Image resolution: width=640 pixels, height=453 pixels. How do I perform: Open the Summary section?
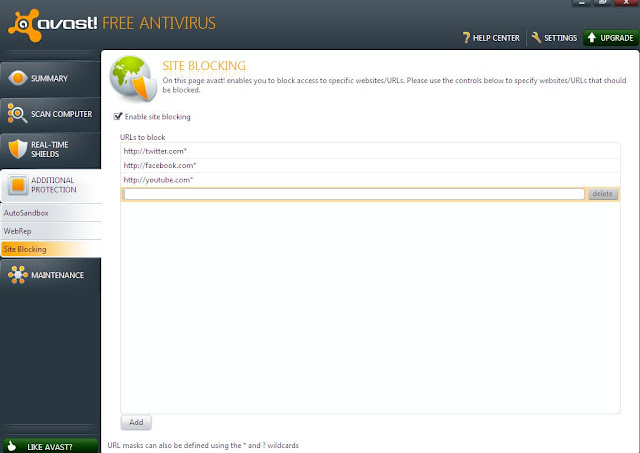pyautogui.click(x=50, y=78)
